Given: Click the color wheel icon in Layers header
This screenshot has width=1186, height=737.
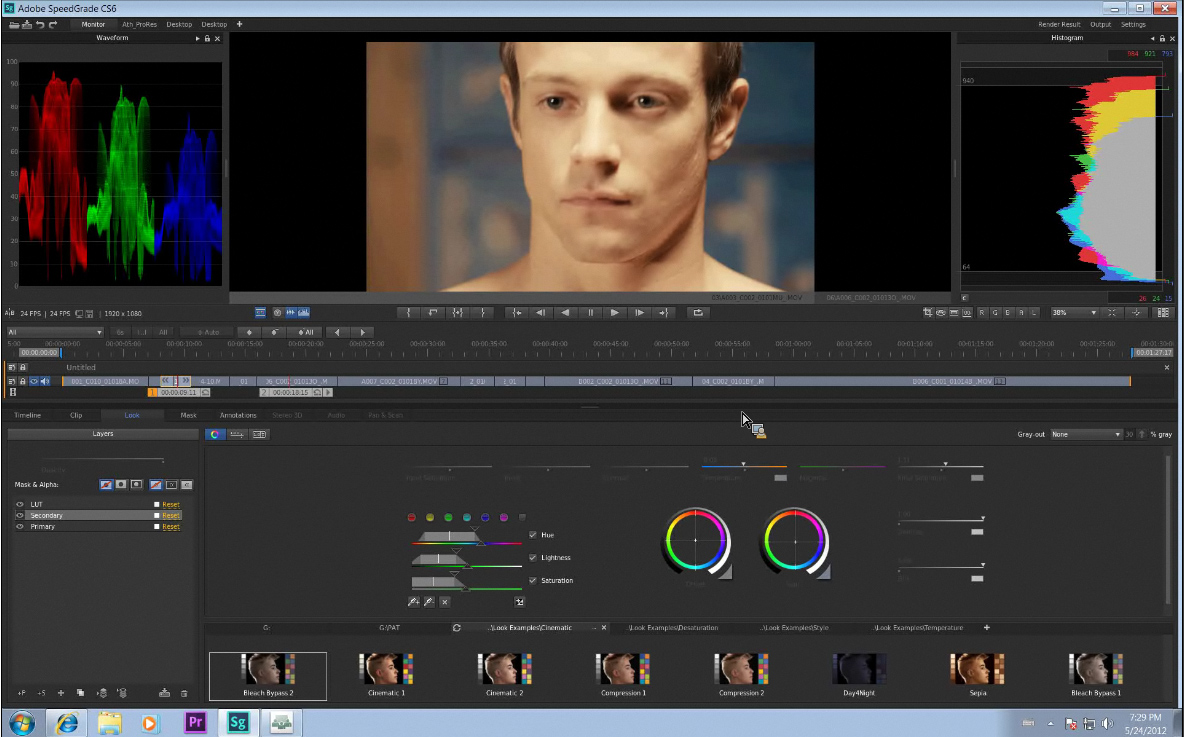Looking at the screenshot, I should (x=215, y=434).
